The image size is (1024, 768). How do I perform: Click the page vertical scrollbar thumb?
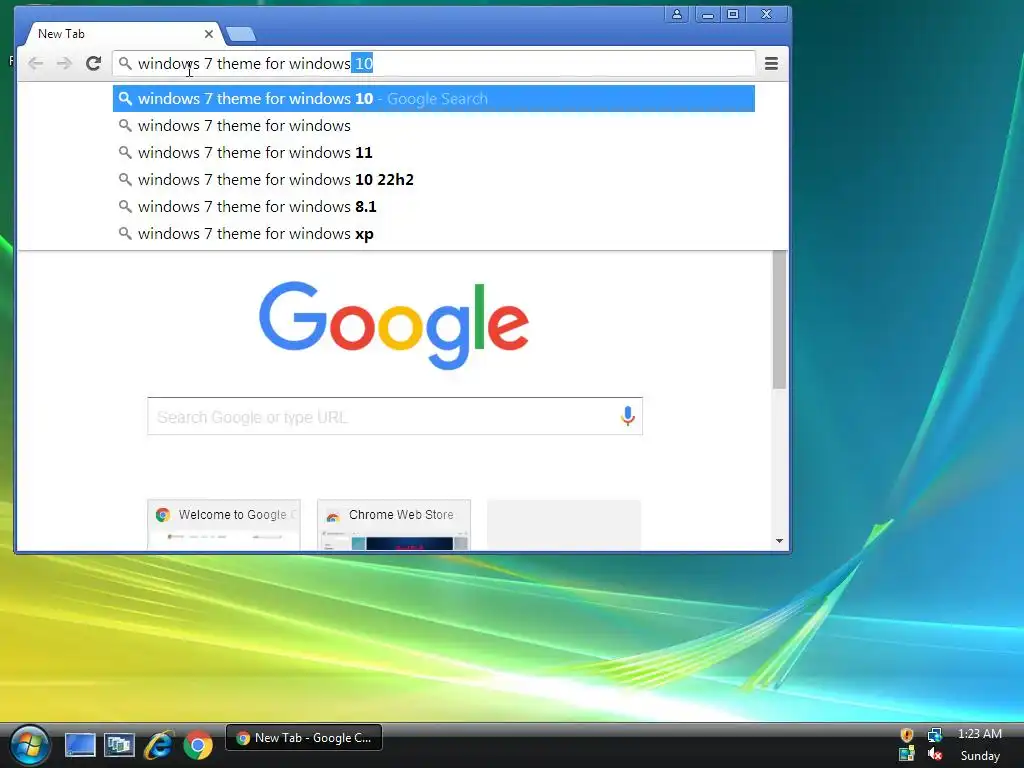coord(779,320)
